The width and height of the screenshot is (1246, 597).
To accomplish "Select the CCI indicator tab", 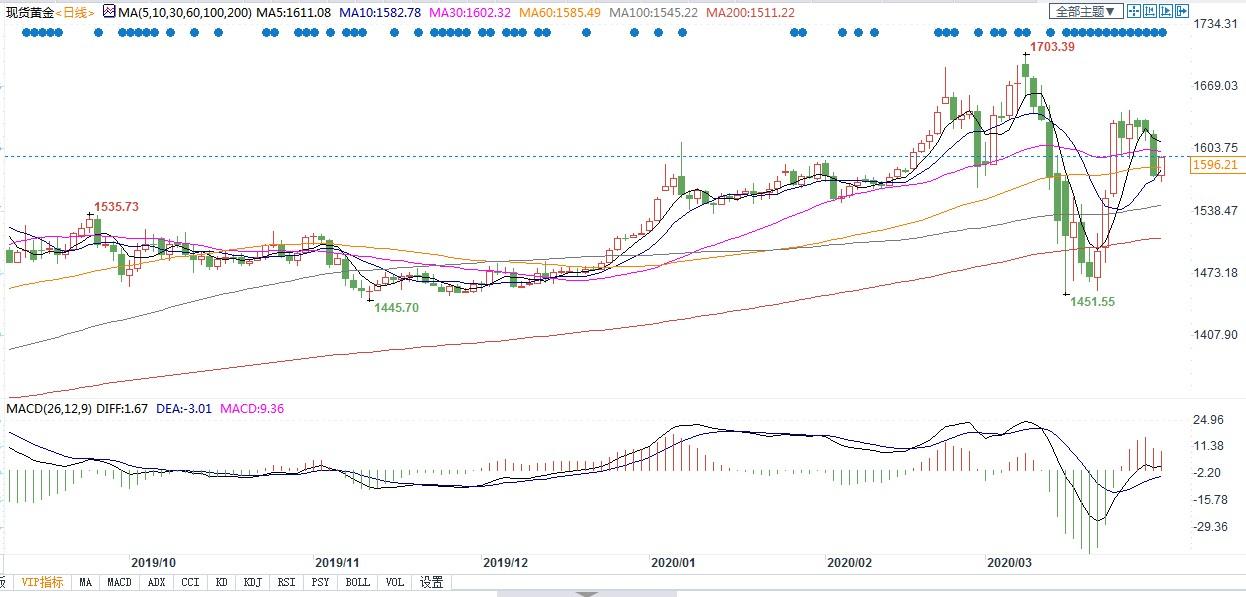I will (x=190, y=582).
